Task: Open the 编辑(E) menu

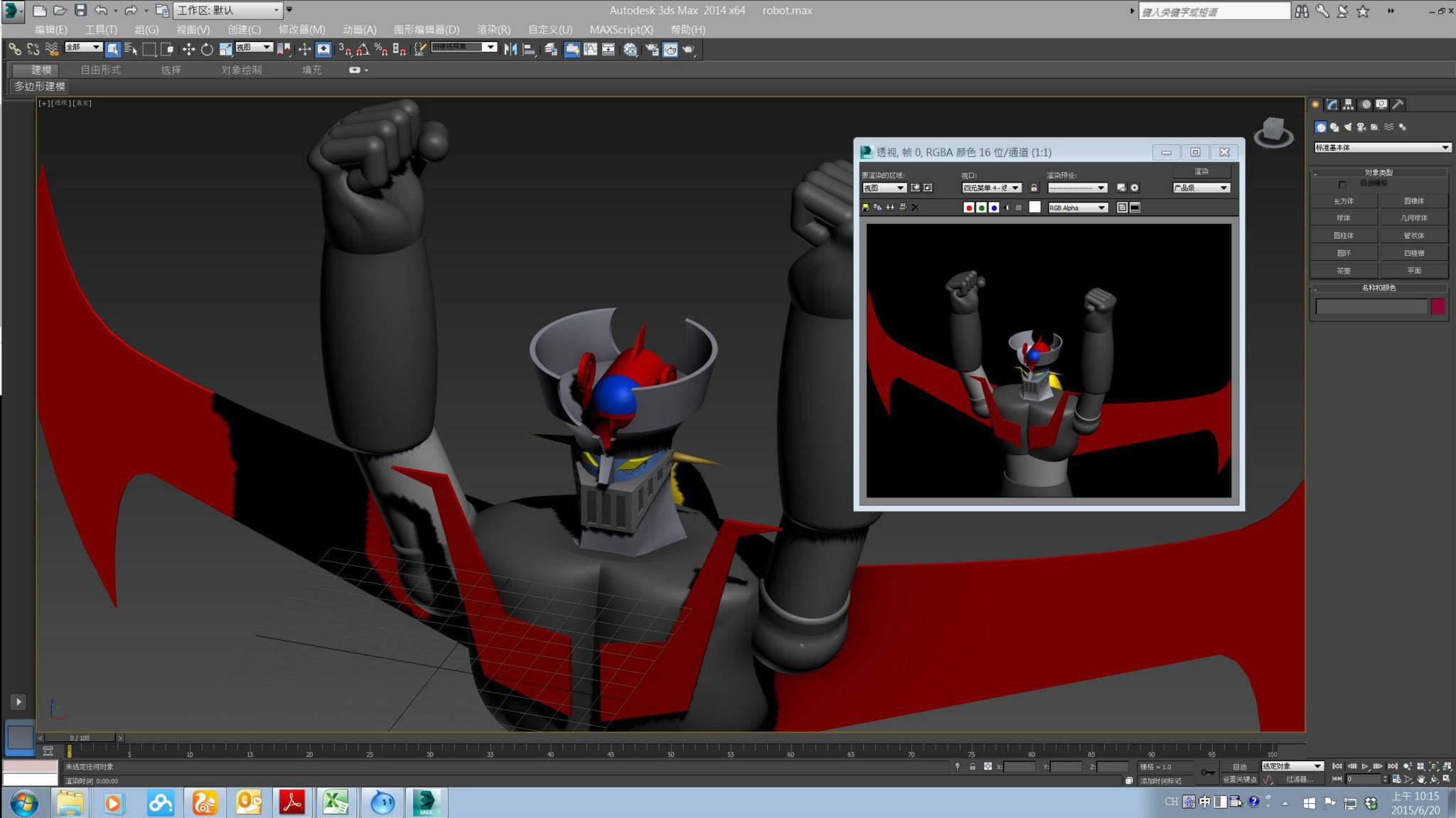Action: click(50, 29)
